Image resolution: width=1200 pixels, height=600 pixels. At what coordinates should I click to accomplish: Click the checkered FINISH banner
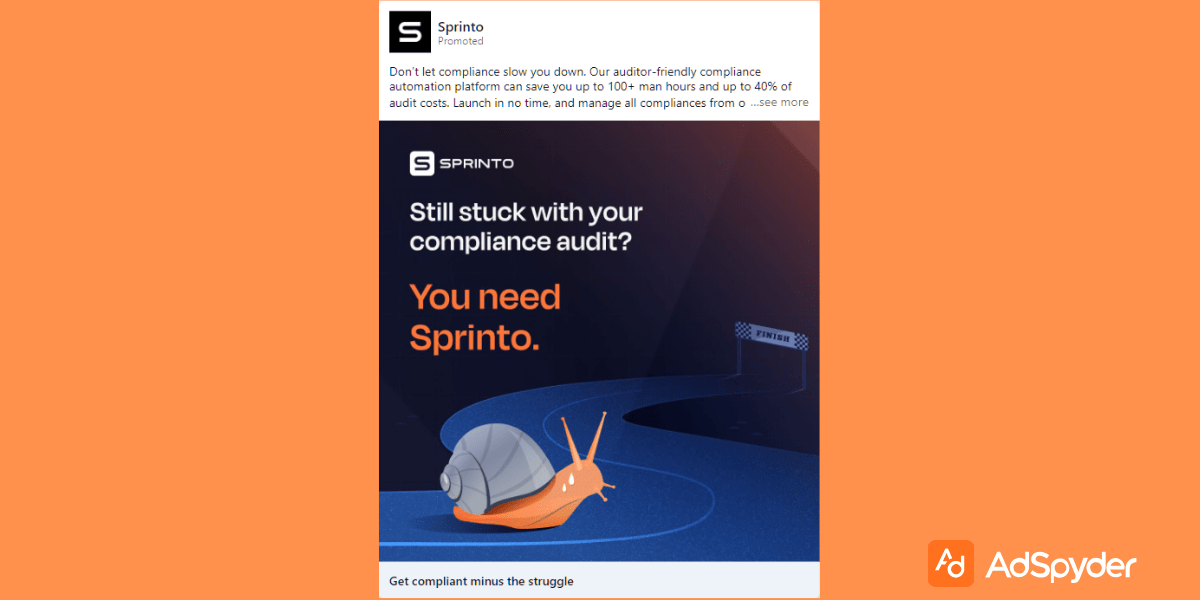771,337
